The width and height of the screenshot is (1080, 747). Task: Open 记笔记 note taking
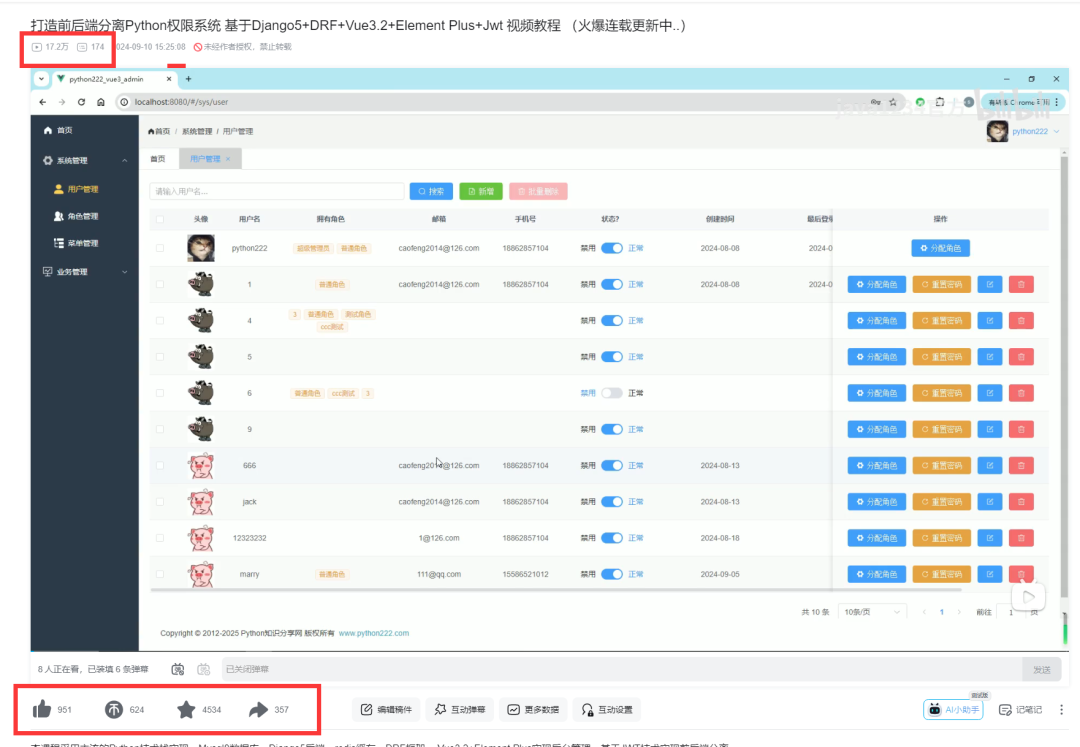[x=1021, y=710]
